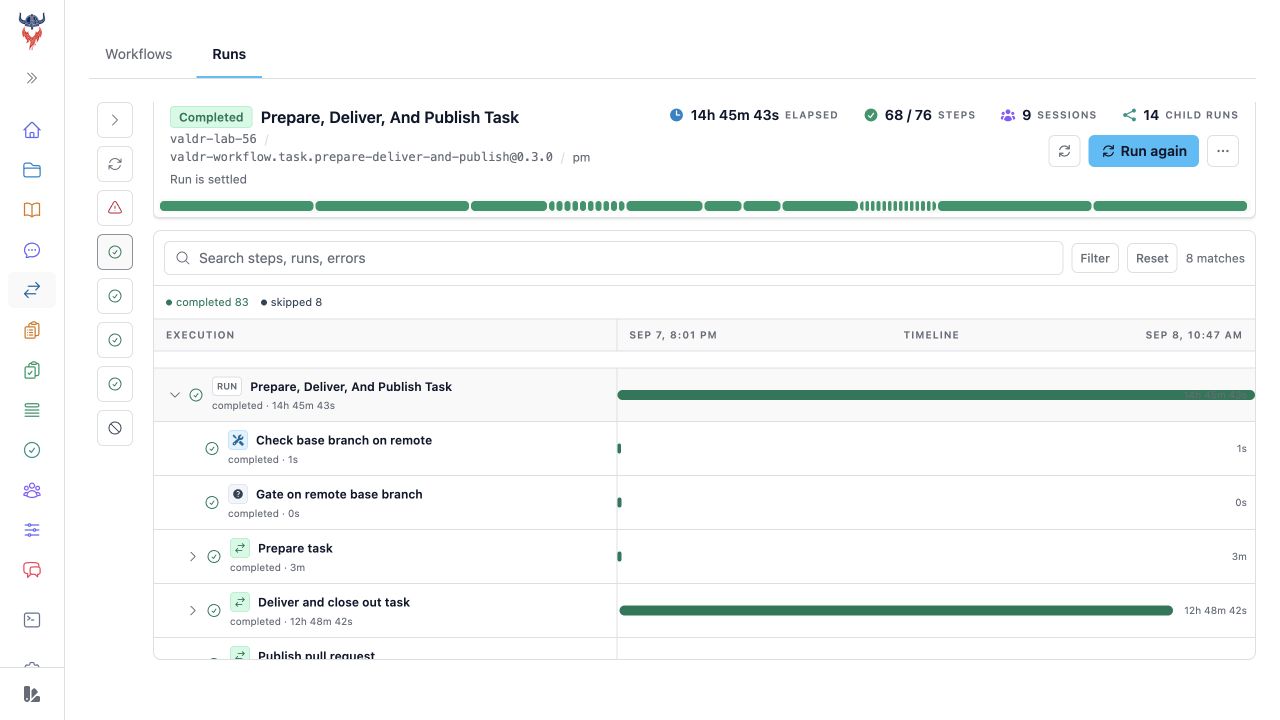Open the blue folder icon in the sidebar
This screenshot has width=1280, height=720.
pyautogui.click(x=32, y=170)
